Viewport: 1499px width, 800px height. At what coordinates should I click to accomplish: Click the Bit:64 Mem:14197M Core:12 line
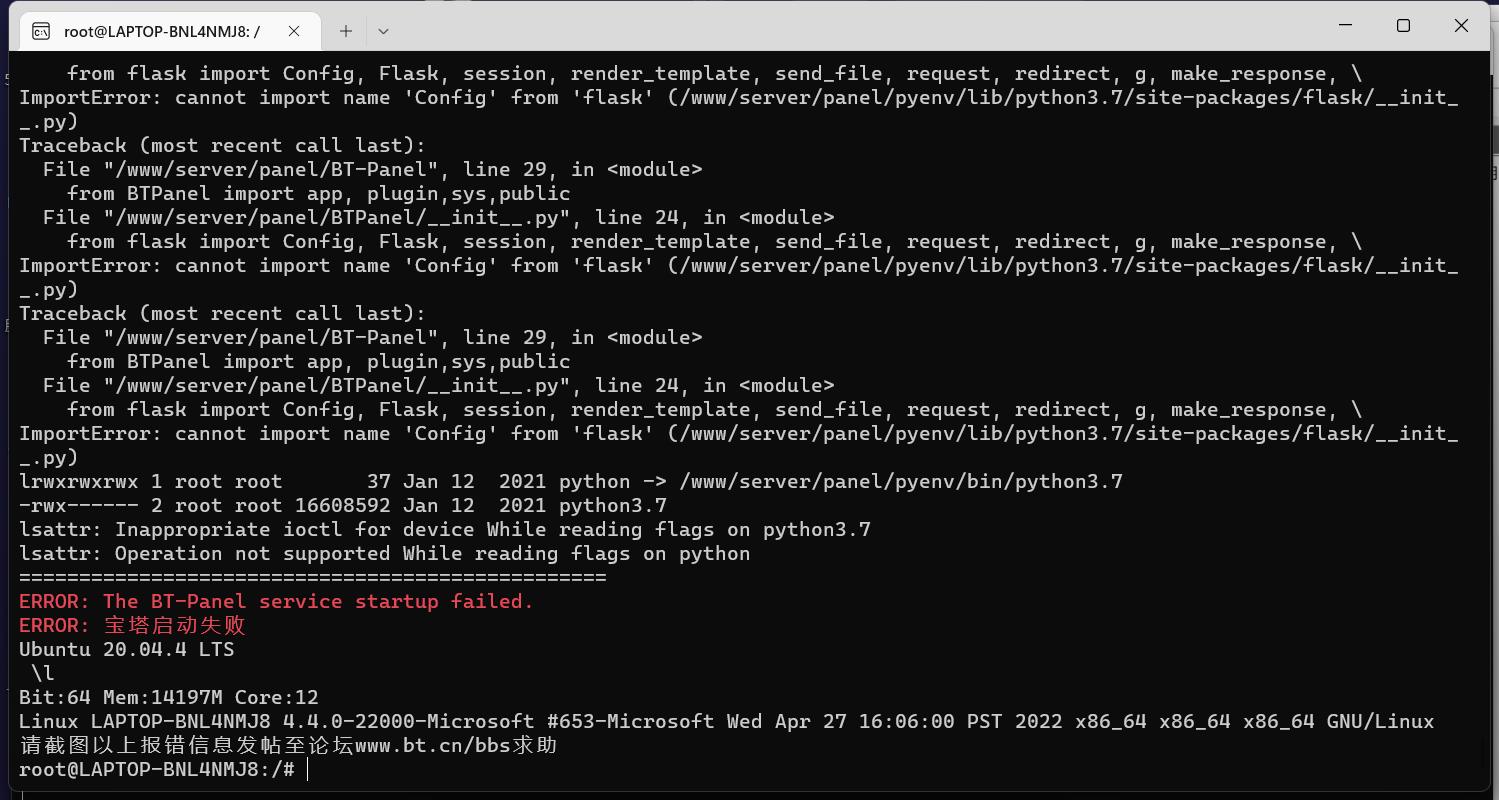tap(168, 697)
